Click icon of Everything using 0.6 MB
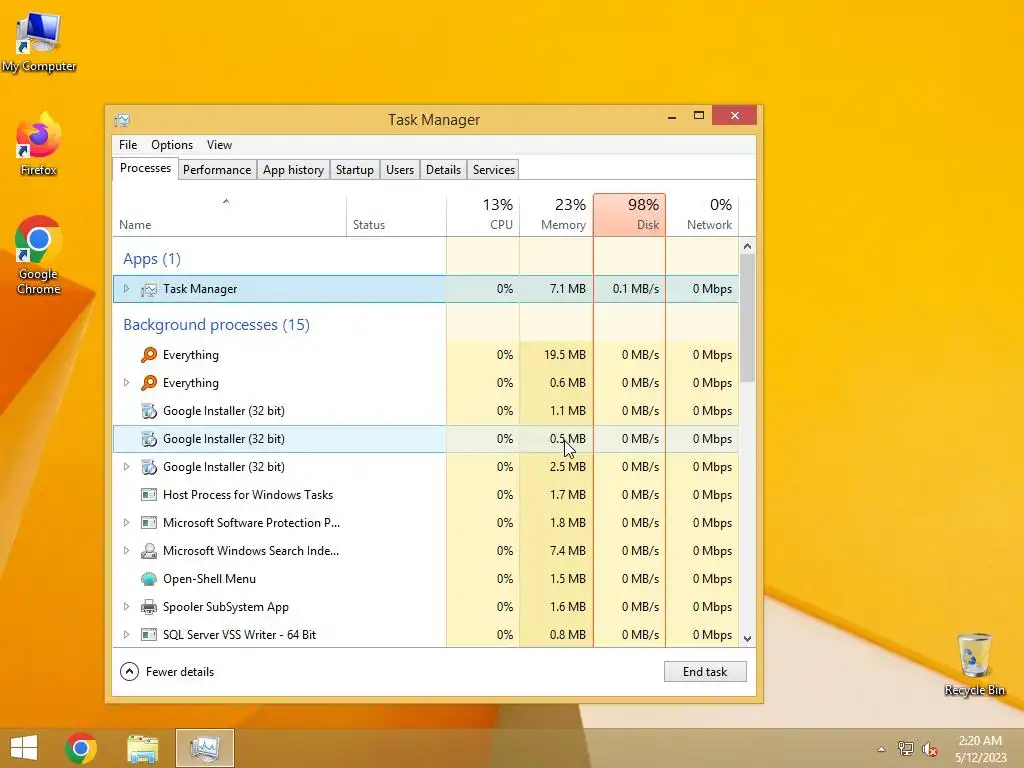Screen dimensions: 1024x768 [149, 383]
